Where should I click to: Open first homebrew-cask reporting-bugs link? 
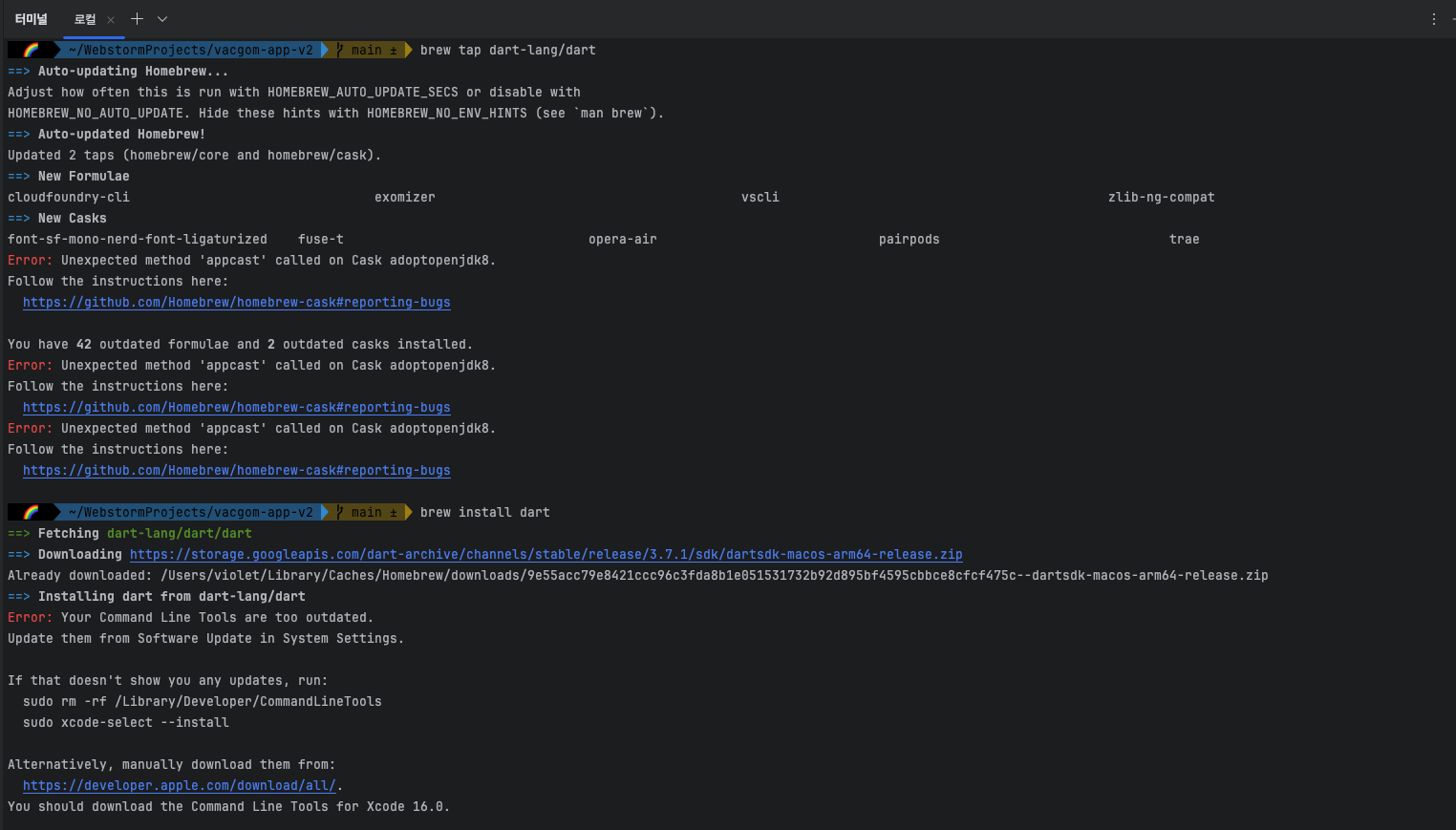[236, 303]
